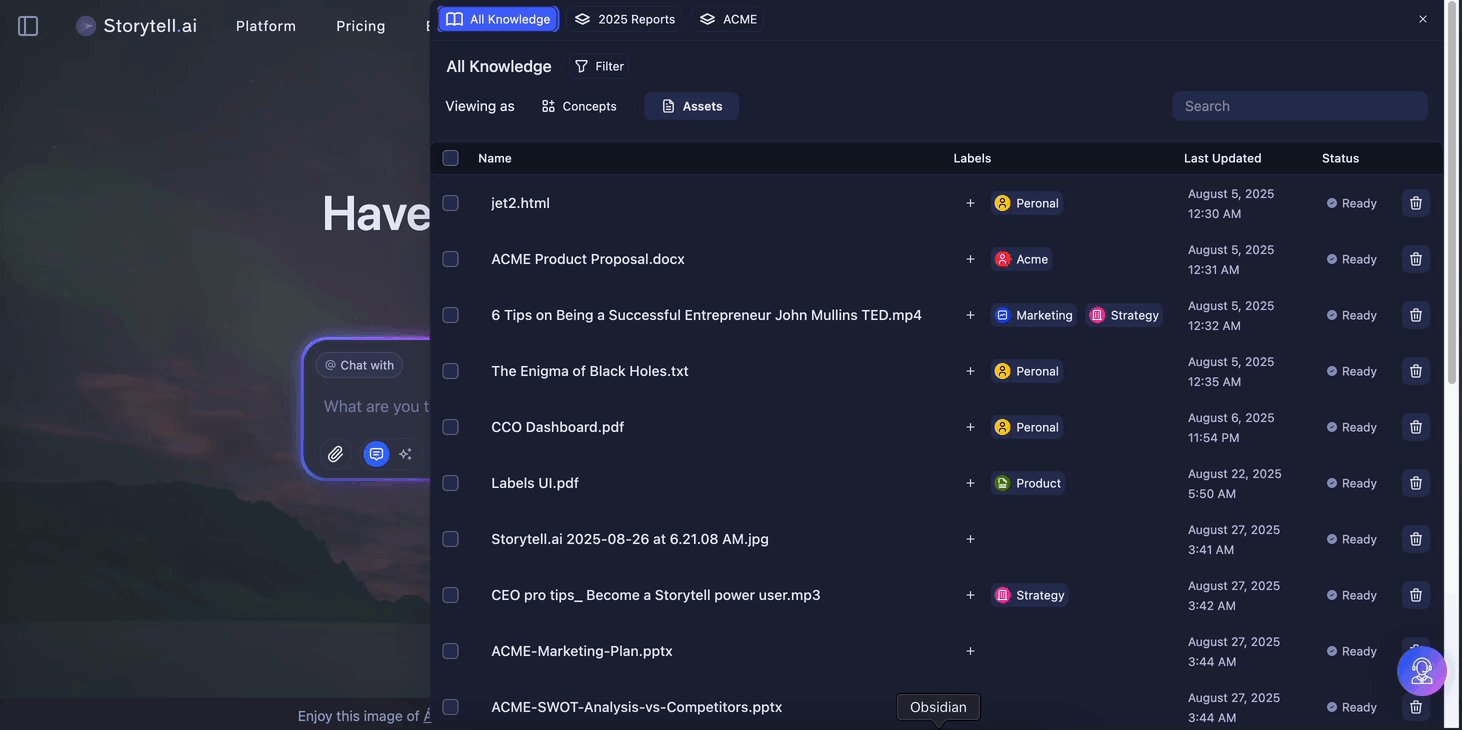Toggle the left sidebar panel icon
This screenshot has height=730, width=1463.
coord(28,26)
